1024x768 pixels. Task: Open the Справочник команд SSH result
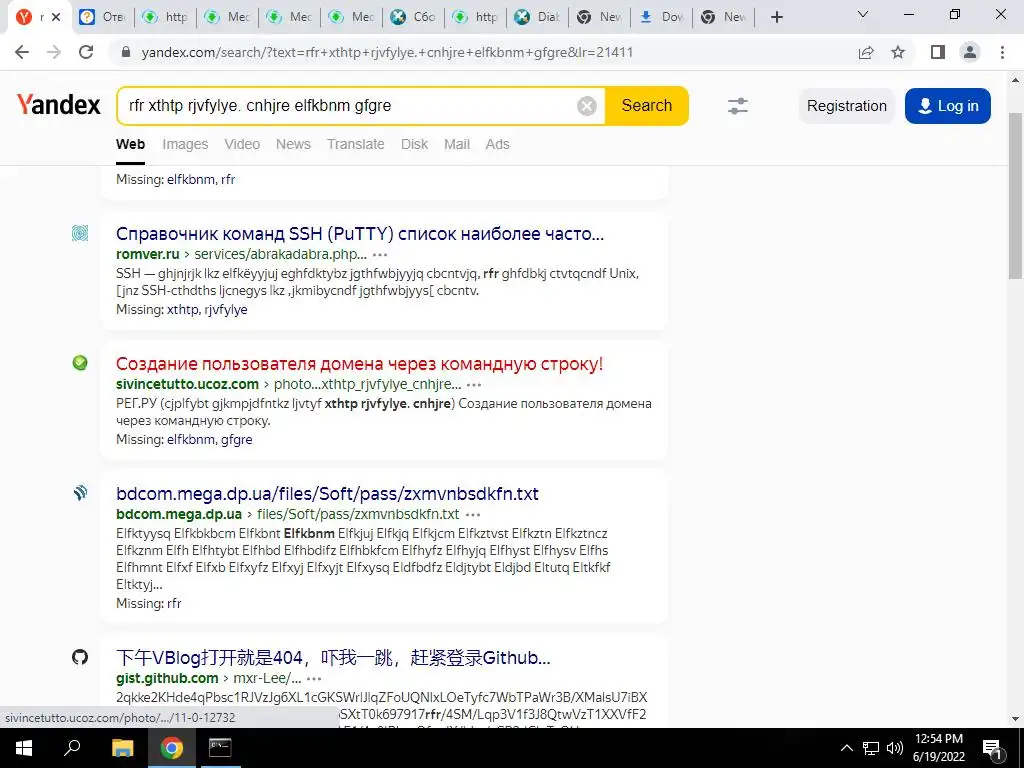(360, 234)
